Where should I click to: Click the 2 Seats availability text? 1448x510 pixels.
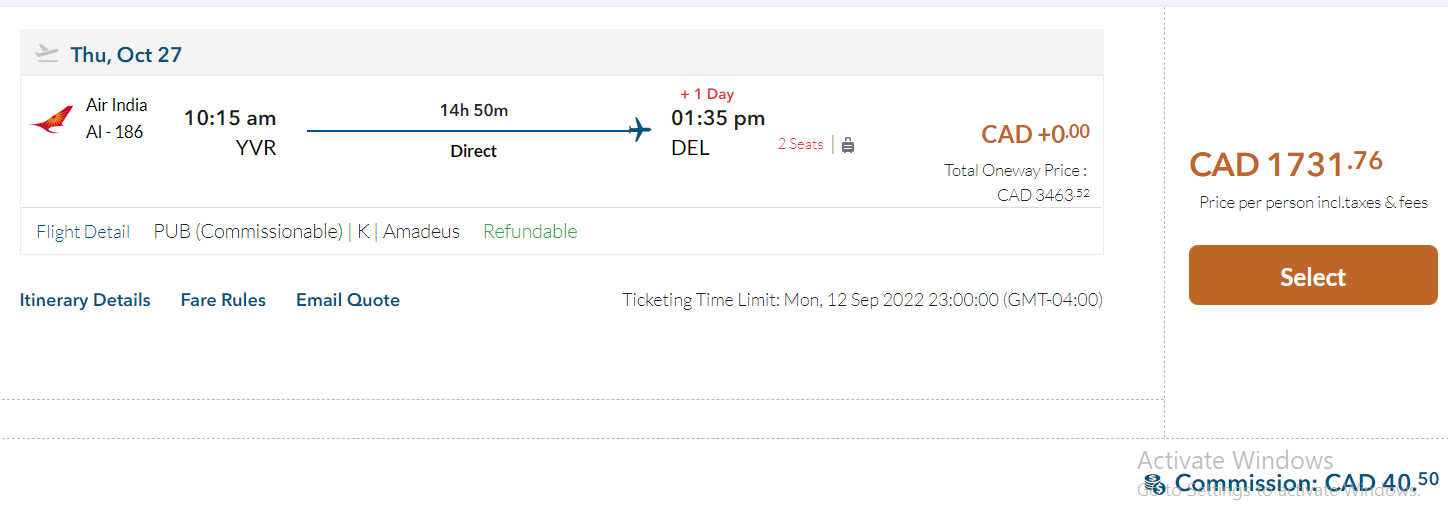point(800,145)
